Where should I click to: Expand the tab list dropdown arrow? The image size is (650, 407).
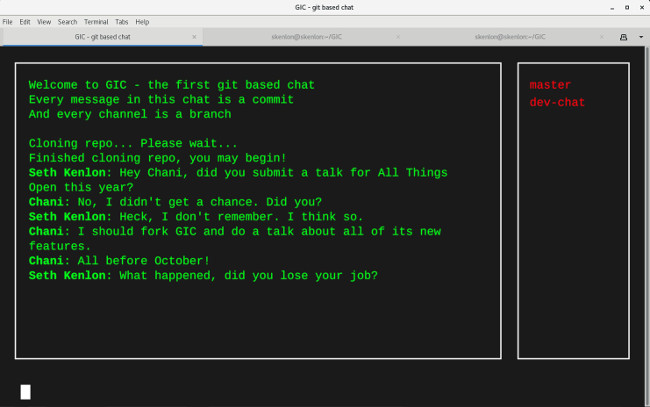pyautogui.click(x=640, y=36)
